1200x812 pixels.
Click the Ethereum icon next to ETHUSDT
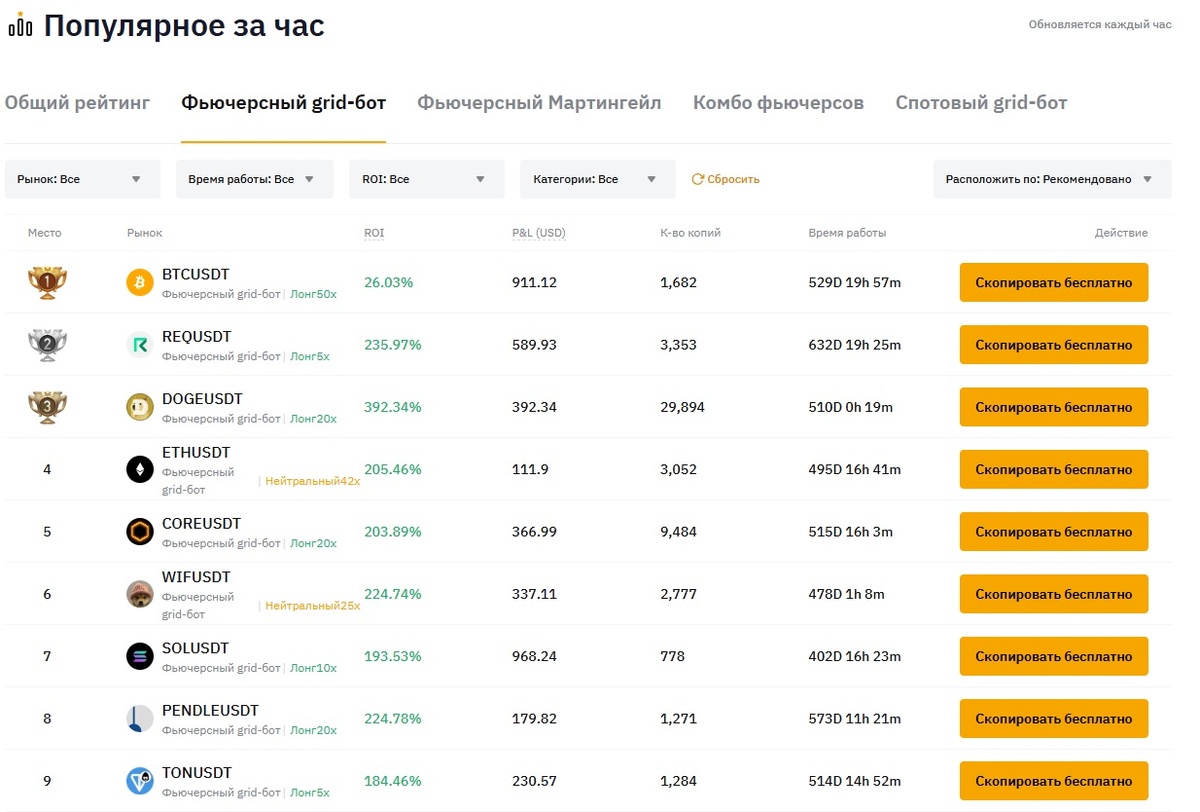click(x=139, y=469)
